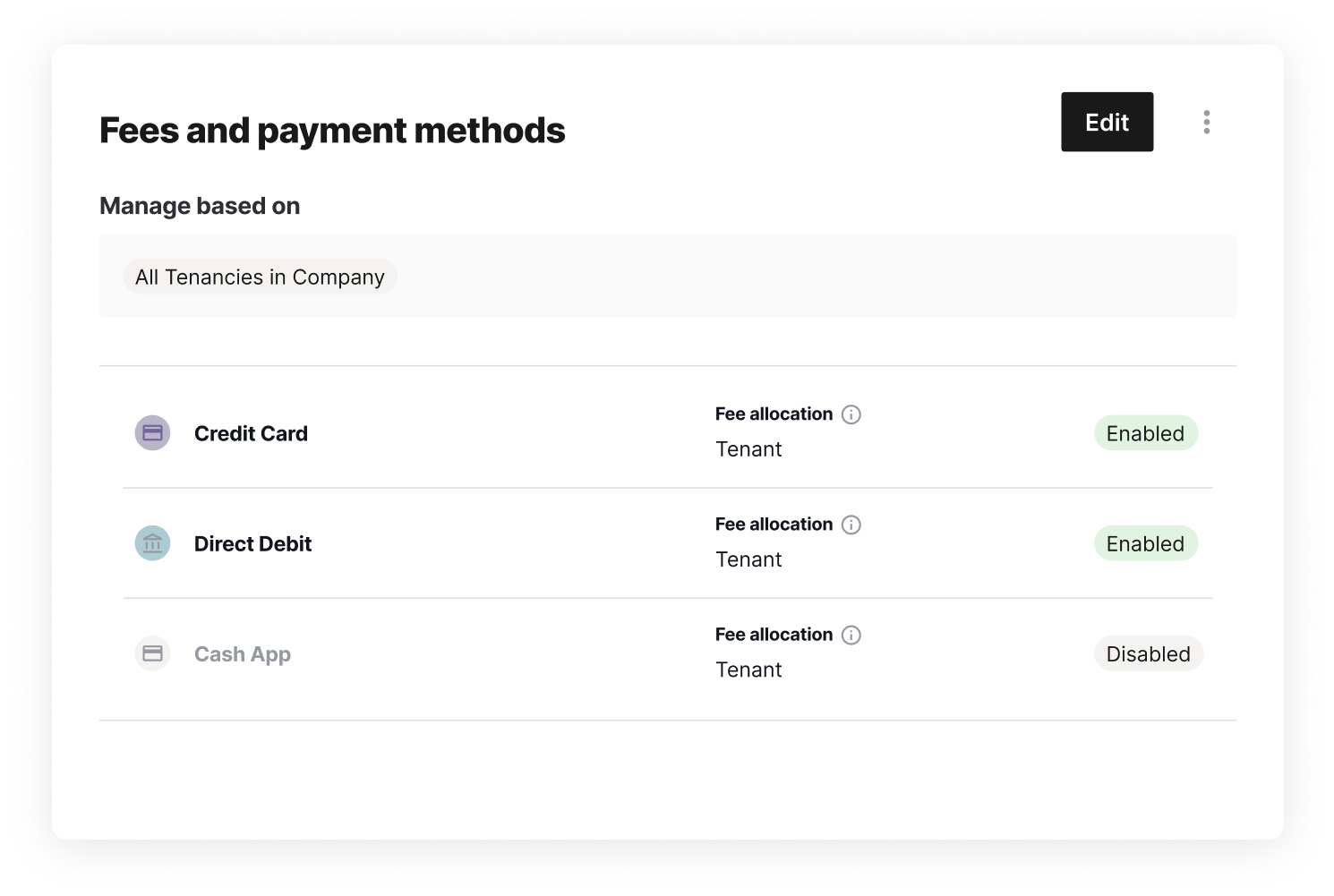The width and height of the screenshot is (1334, 896).
Task: Select the Cash App payment method label
Action: [x=243, y=654]
